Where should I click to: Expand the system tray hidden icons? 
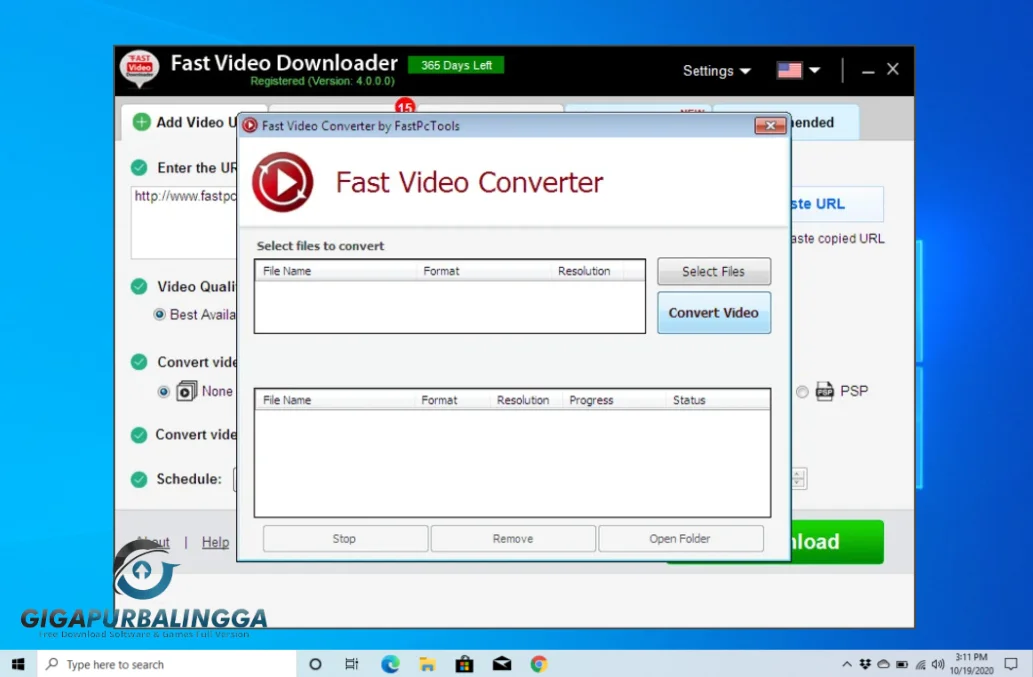pos(847,663)
